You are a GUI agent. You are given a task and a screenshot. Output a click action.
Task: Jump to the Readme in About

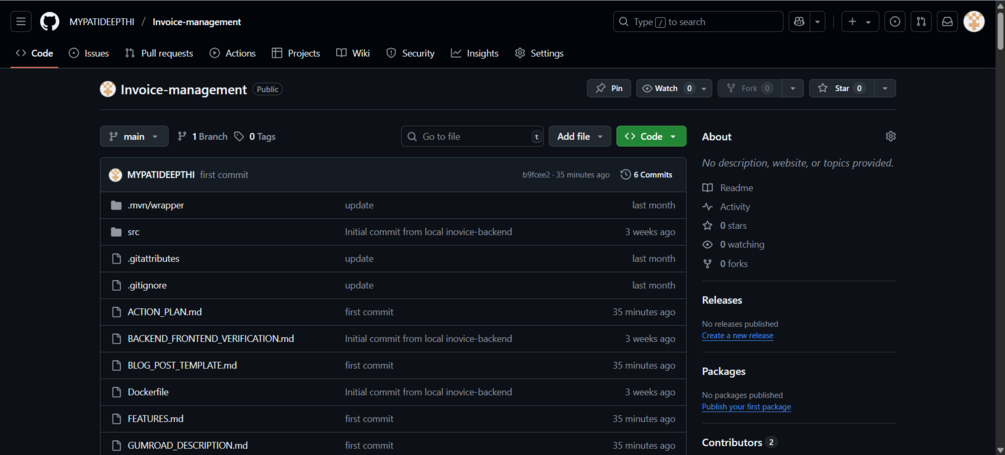727,188
